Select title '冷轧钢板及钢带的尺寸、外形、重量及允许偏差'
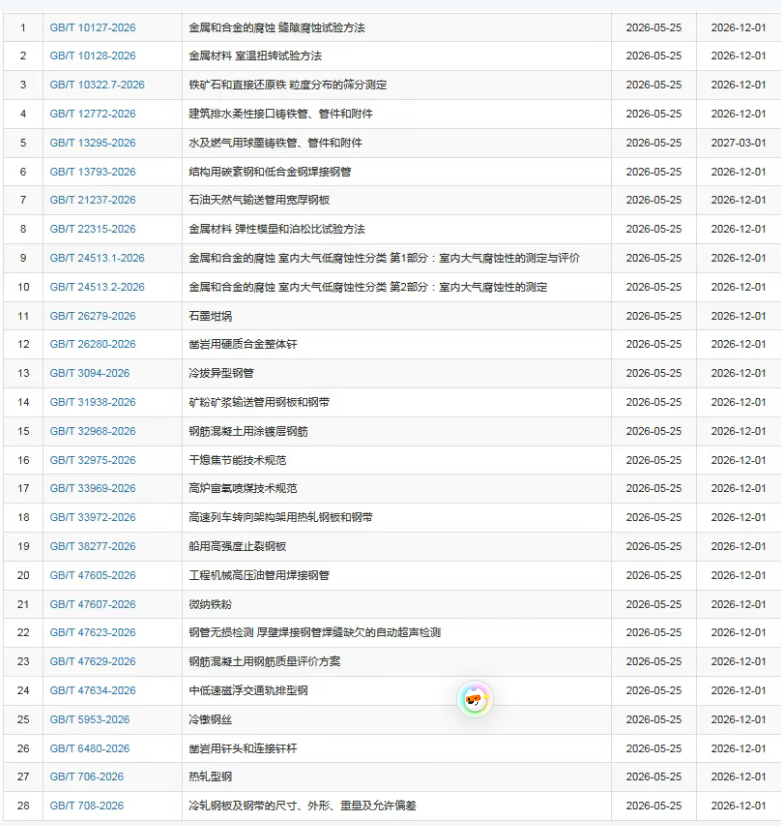Viewport: 781px width, 826px height. [x=302, y=805]
